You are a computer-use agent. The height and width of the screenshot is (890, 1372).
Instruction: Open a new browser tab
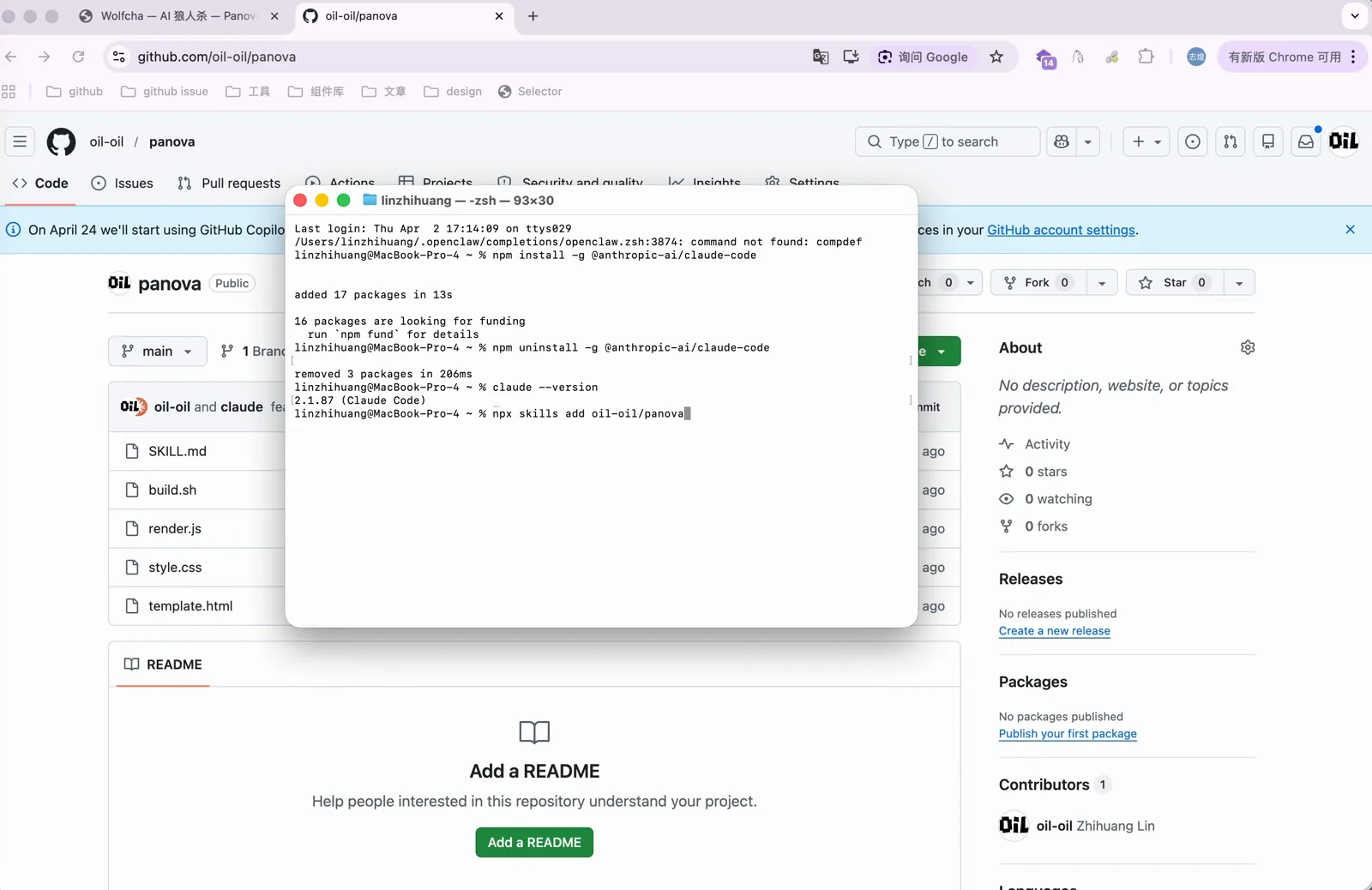[x=533, y=16]
